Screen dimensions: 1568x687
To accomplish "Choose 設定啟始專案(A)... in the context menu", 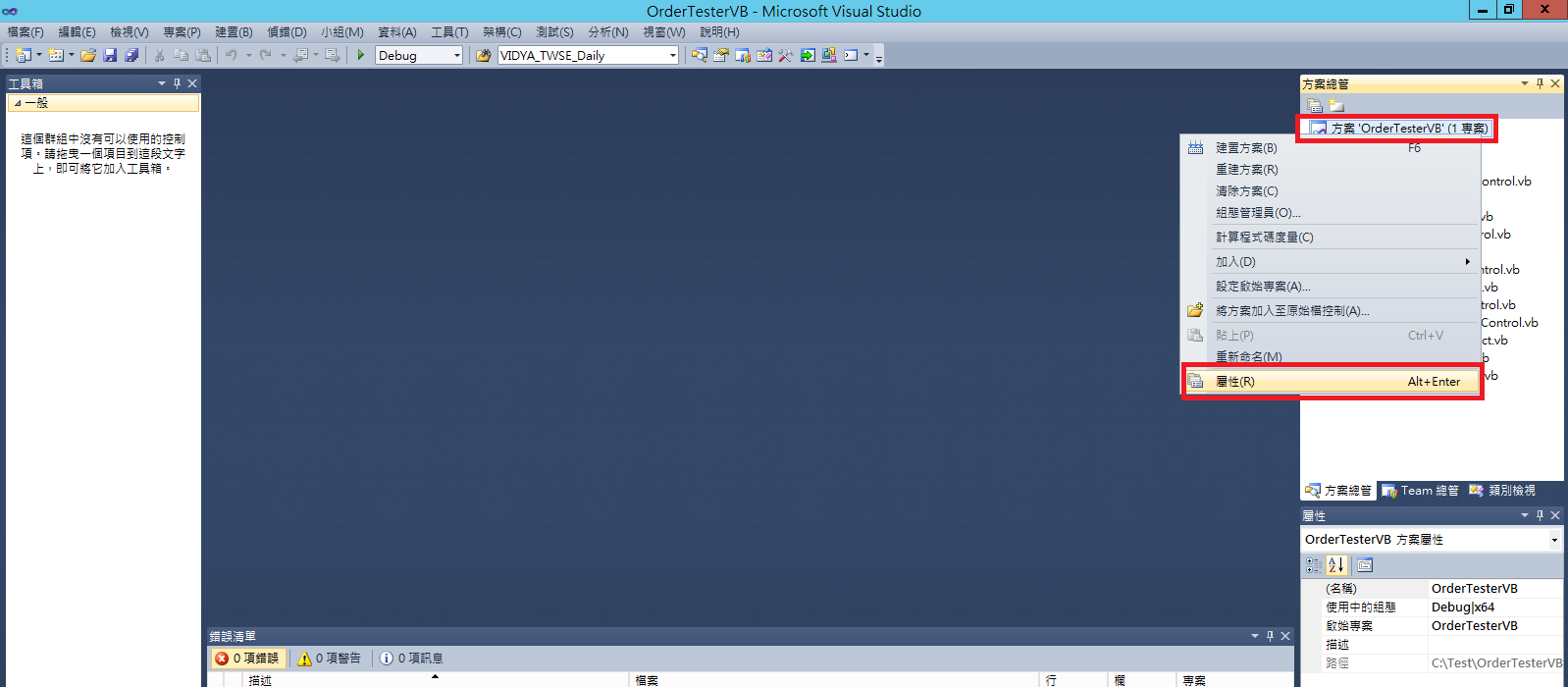I will 1331,287.
